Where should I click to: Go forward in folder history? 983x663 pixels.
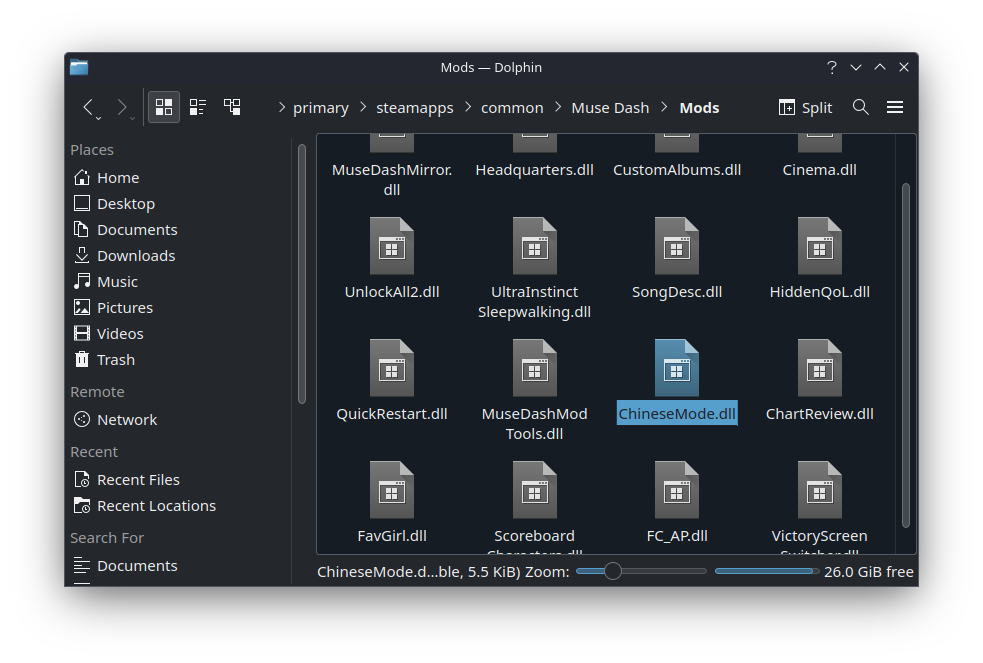point(122,107)
